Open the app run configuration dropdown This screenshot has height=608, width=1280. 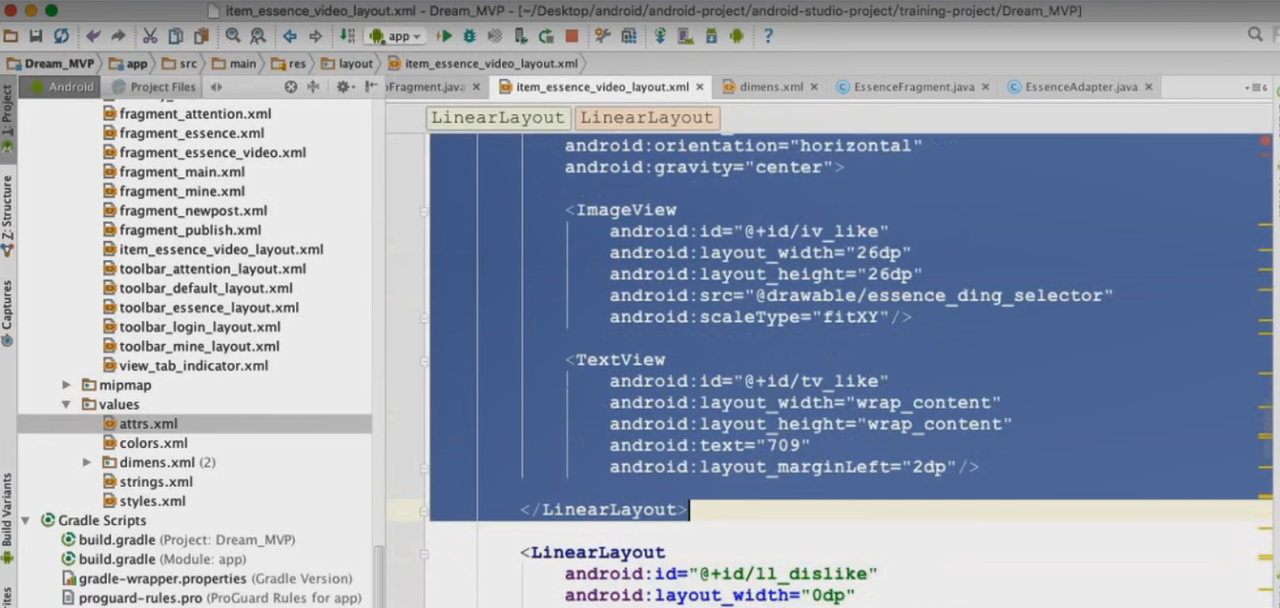396,36
